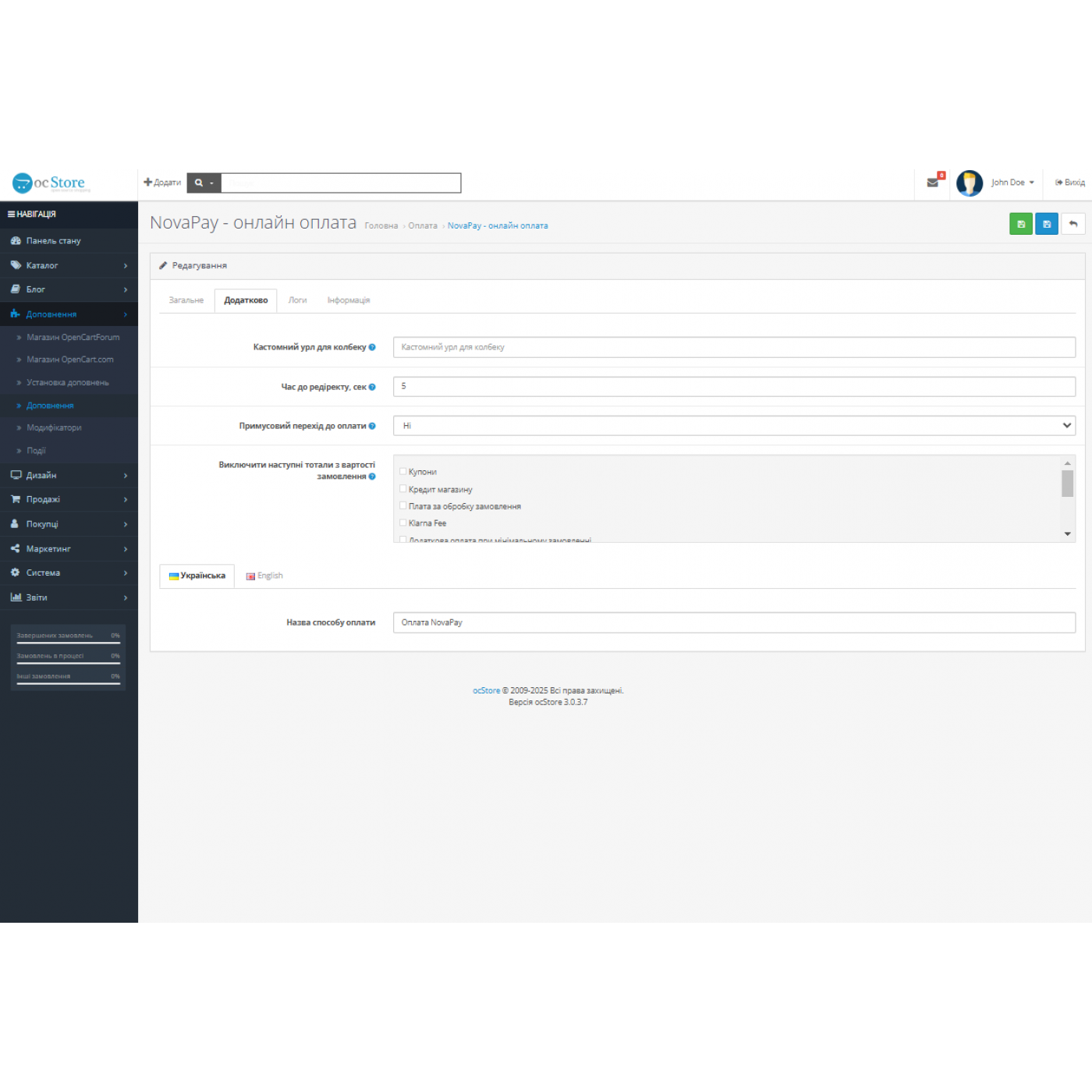1092x1092 pixels.
Task: Click the back arrow button
Action: [x=1073, y=224]
